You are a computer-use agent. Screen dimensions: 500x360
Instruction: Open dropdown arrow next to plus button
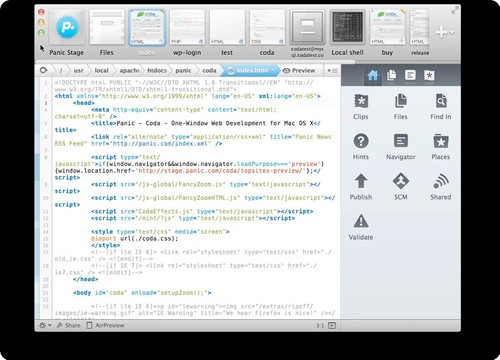[x=452, y=33]
